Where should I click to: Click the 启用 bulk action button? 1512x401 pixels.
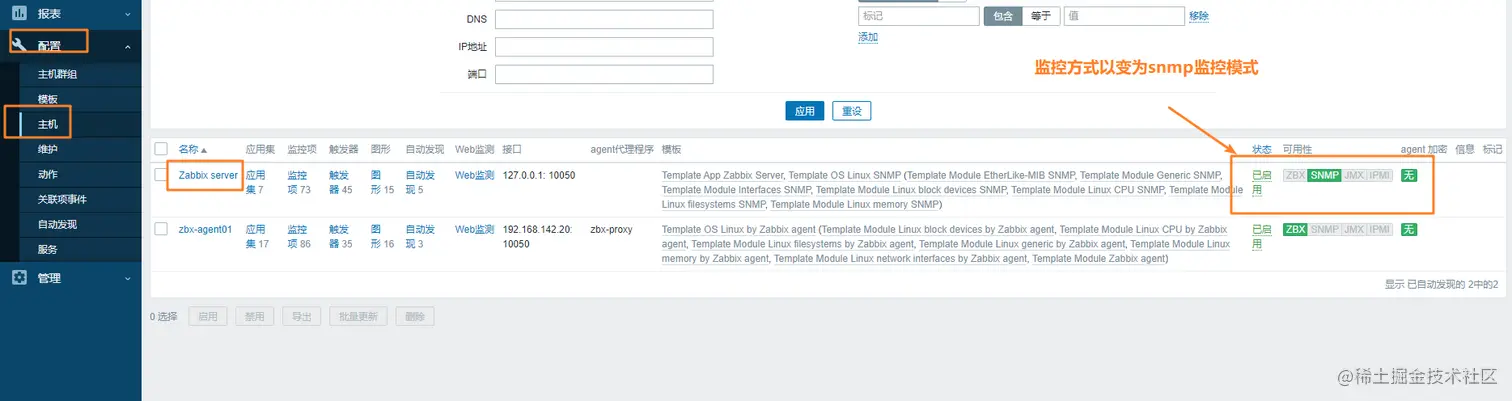207,316
